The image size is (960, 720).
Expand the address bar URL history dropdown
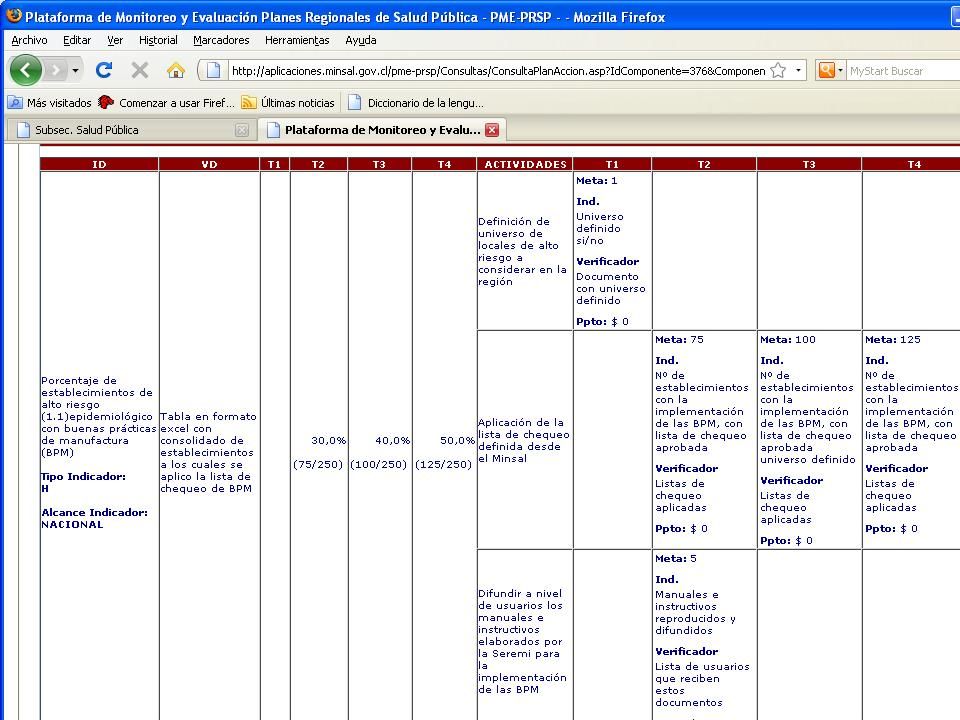coord(798,70)
